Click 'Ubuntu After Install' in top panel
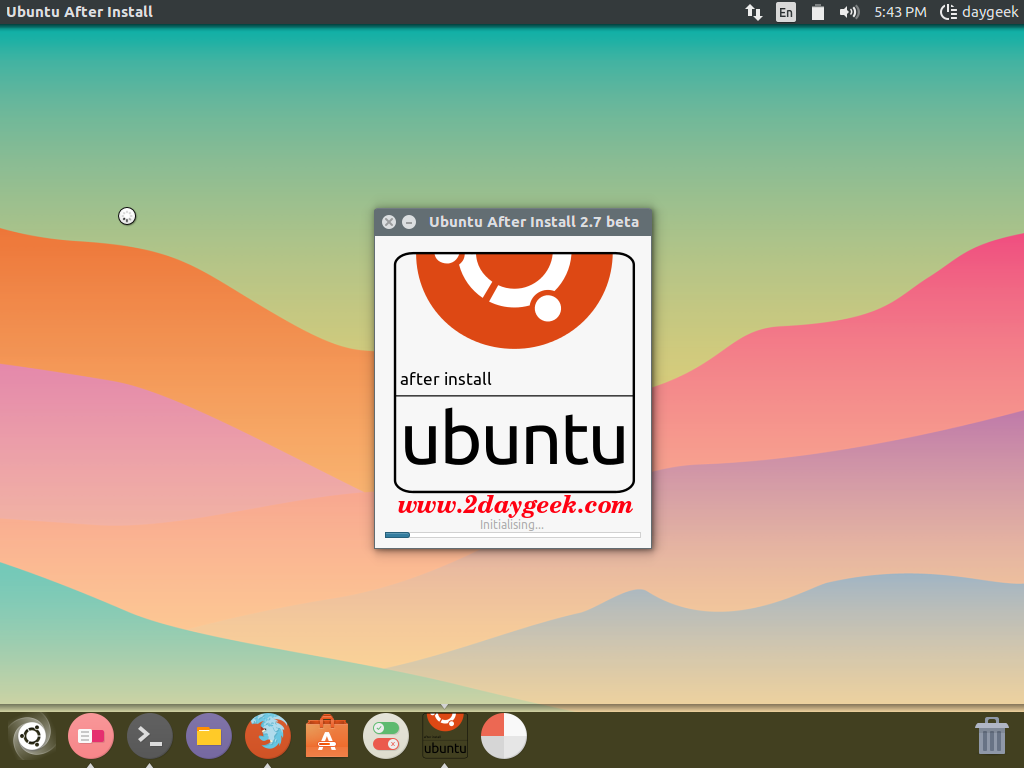Screen dimensions: 1024x768 pyautogui.click(x=79, y=12)
